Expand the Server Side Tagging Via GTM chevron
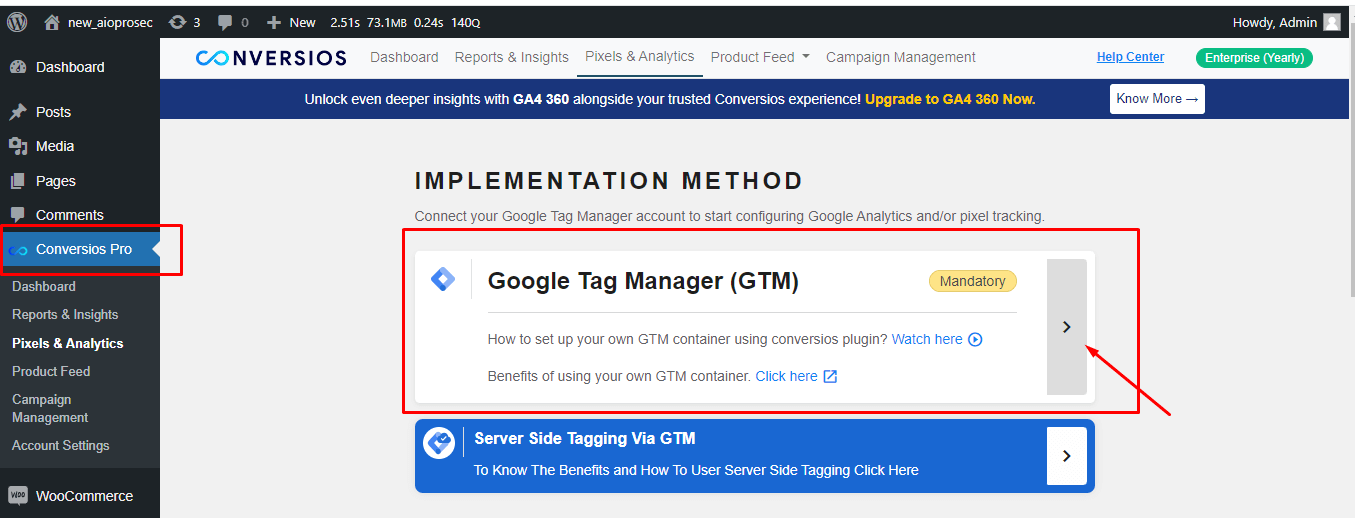Screen dimensions: 1355x518 (1067, 456)
